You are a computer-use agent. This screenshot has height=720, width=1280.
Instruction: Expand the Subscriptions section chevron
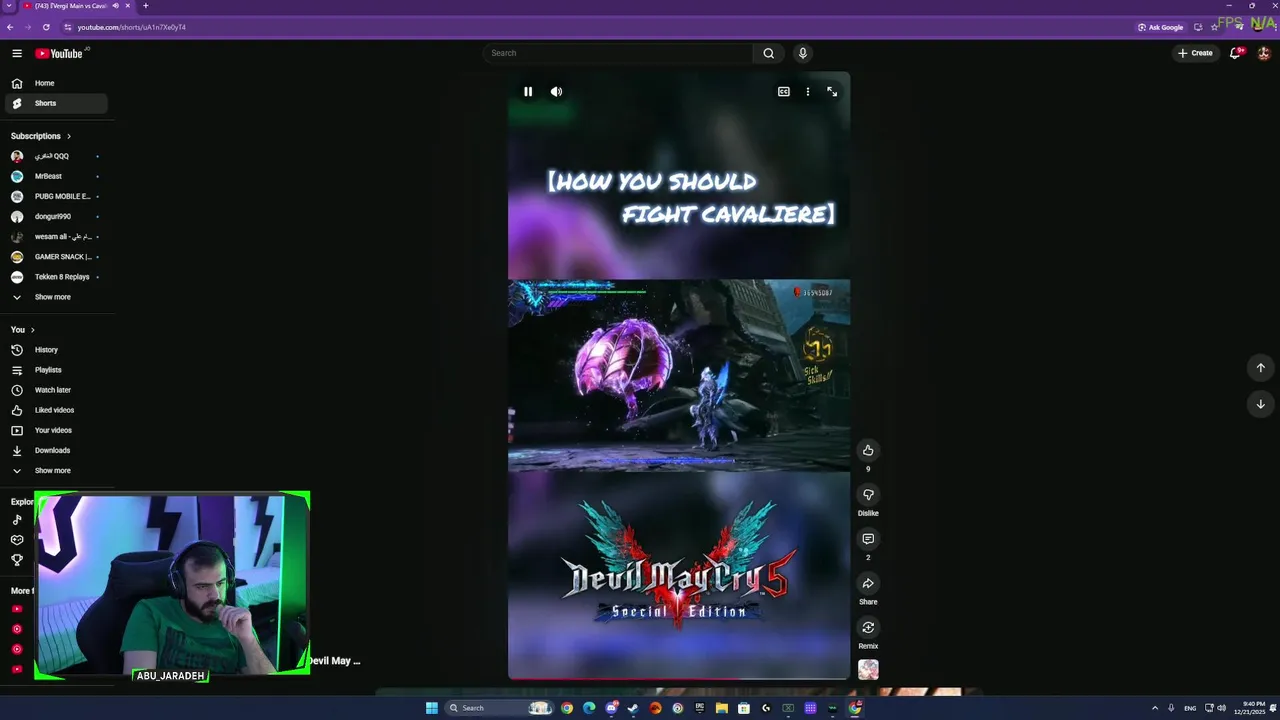68,136
